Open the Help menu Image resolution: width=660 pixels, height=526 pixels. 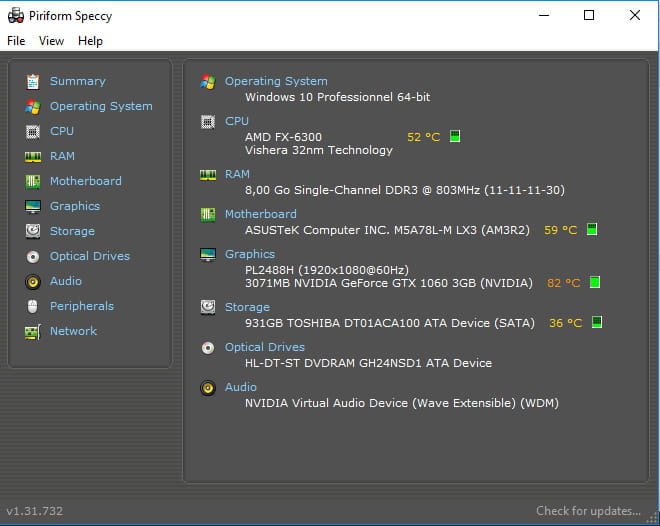pyautogui.click(x=90, y=41)
